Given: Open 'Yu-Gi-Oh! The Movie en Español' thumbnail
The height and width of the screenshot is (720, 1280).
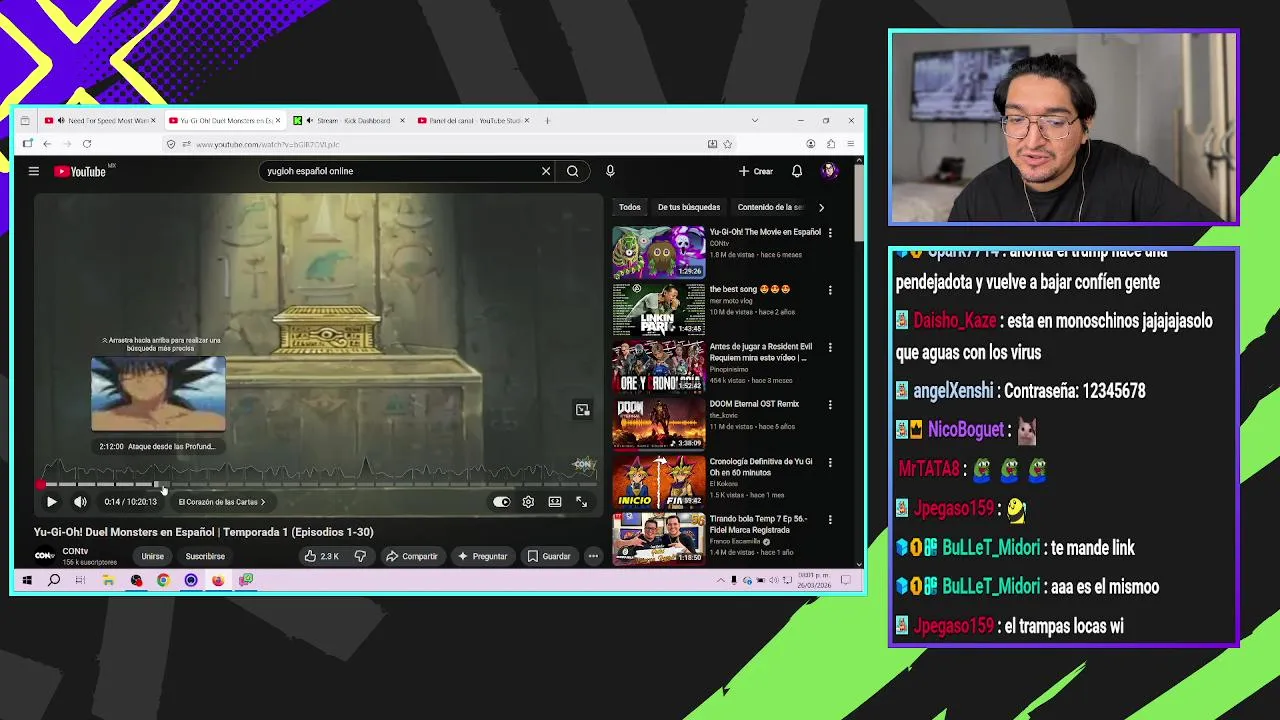Looking at the screenshot, I should [658, 252].
